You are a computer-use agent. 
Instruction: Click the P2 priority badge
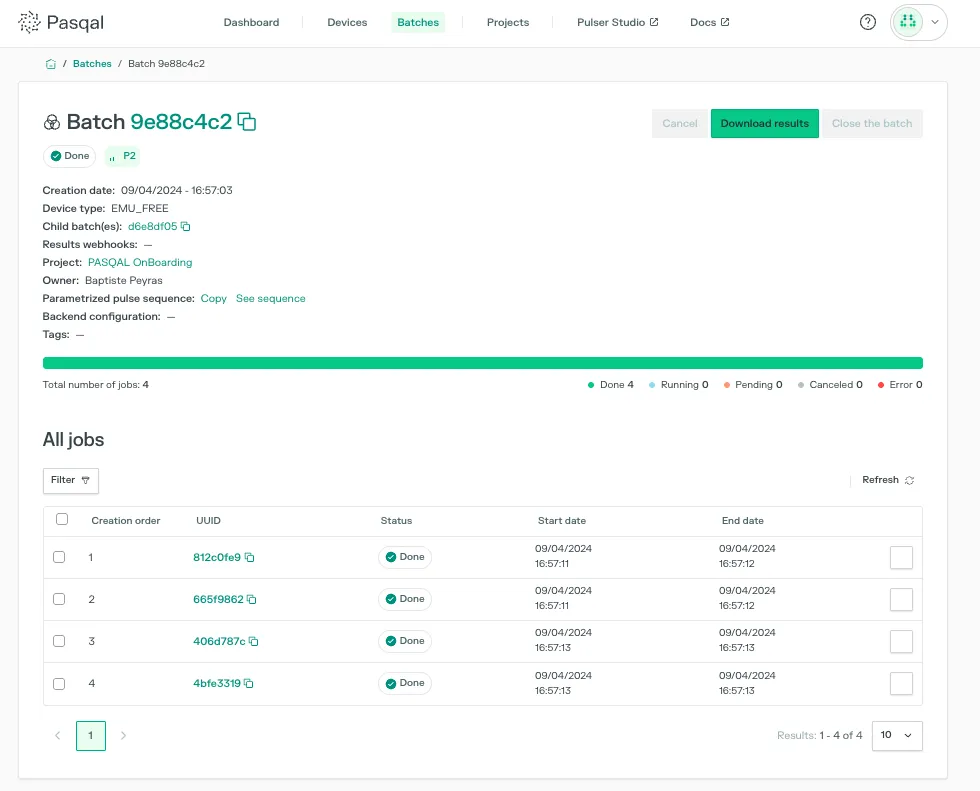click(122, 156)
